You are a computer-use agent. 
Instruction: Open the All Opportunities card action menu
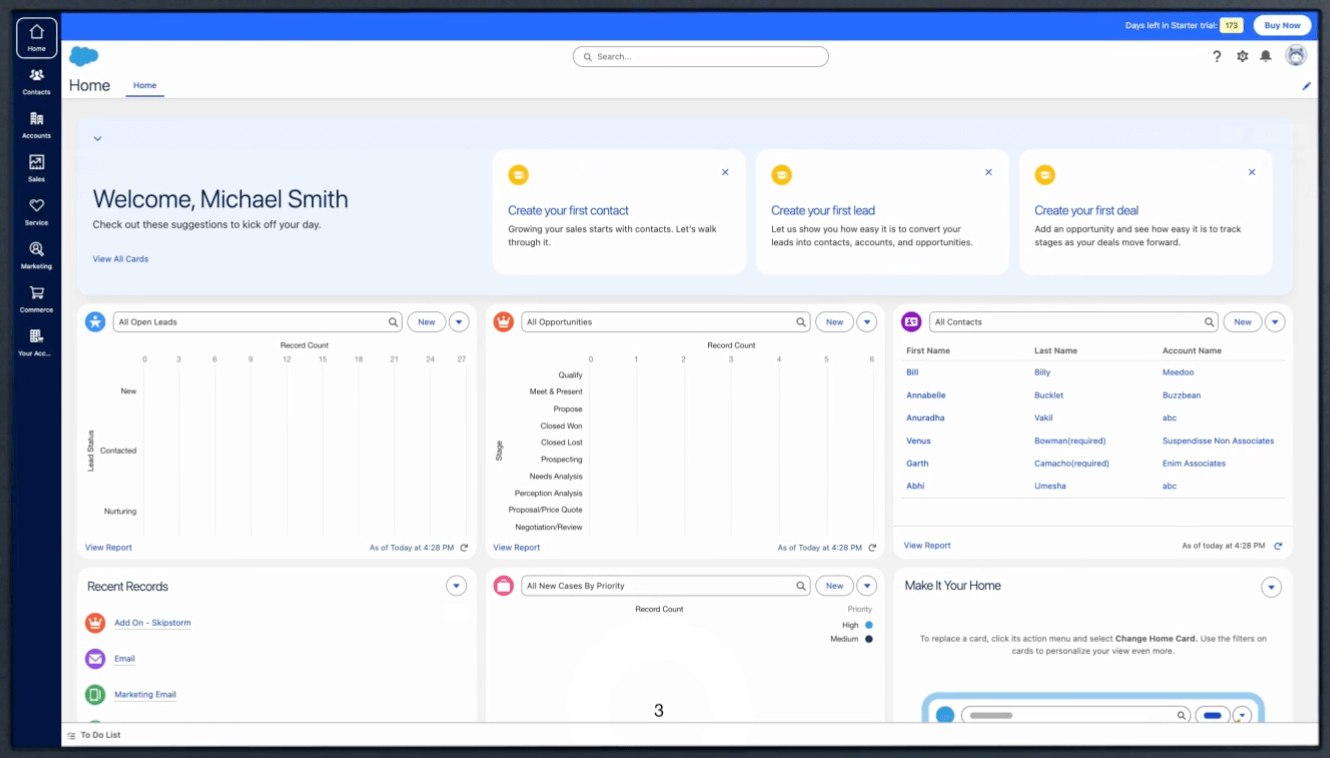[867, 322]
